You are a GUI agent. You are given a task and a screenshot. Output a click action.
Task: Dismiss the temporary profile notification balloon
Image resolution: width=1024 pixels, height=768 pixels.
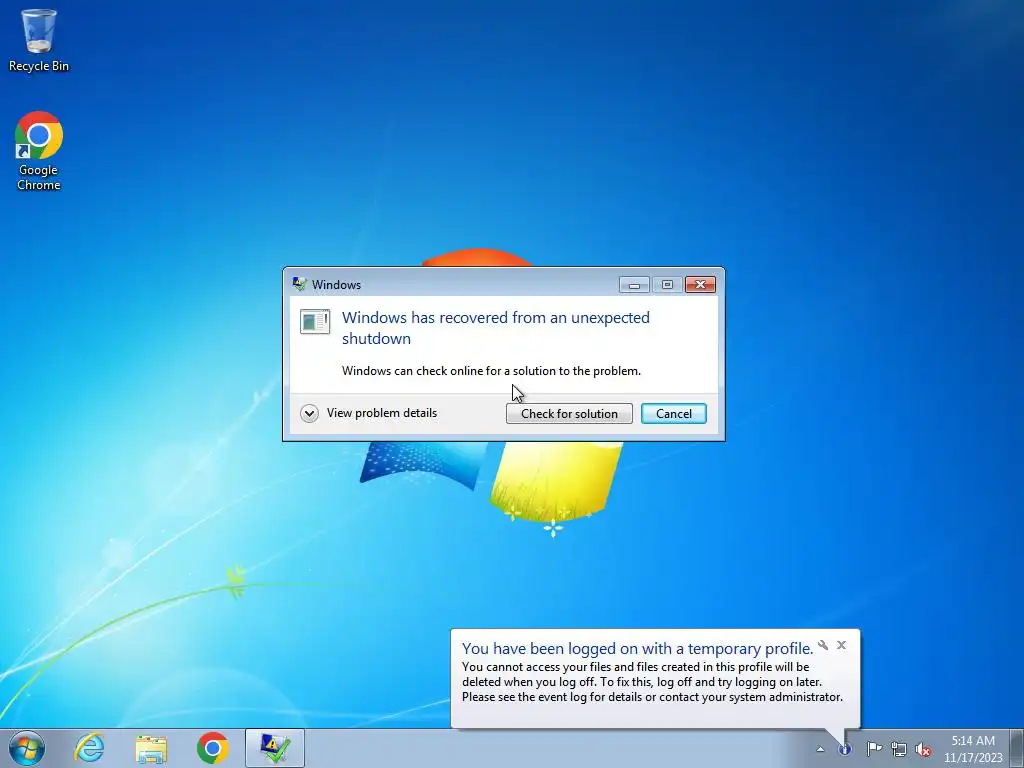(x=842, y=645)
